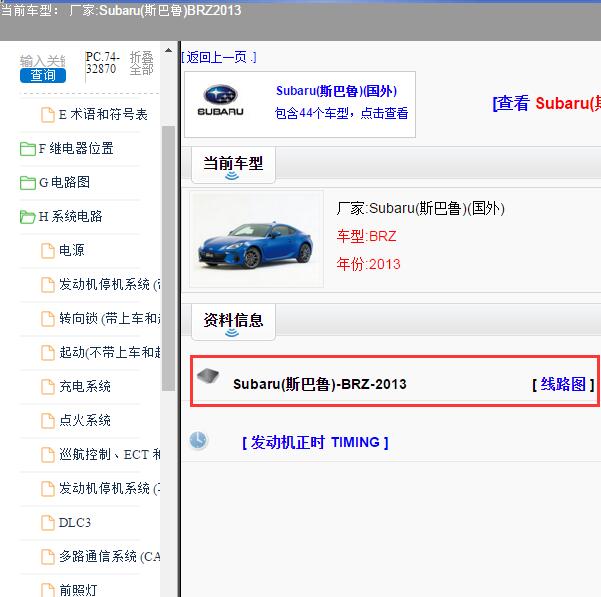Click 折叠全部 to collapse all
This screenshot has width=601, height=597.
pos(141,63)
